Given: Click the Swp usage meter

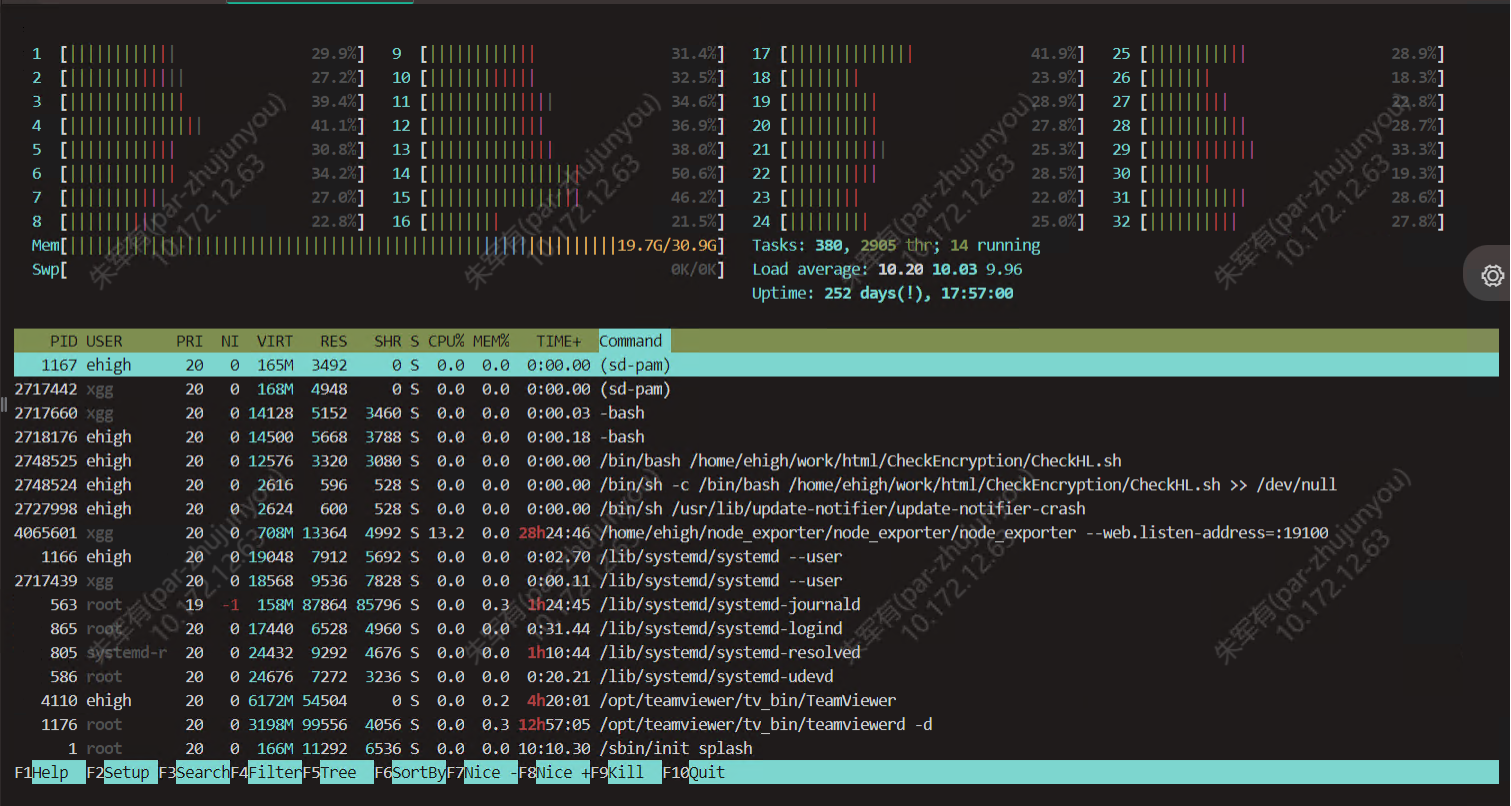Looking at the screenshot, I should pos(378,269).
